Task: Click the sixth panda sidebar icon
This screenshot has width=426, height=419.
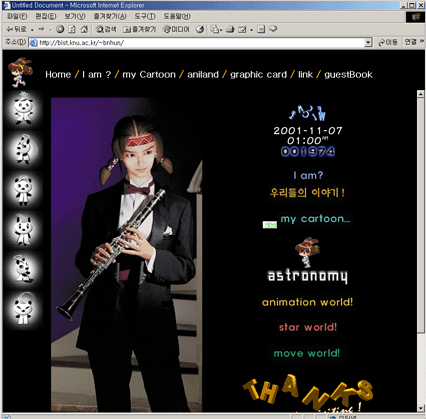Action: click(x=23, y=309)
